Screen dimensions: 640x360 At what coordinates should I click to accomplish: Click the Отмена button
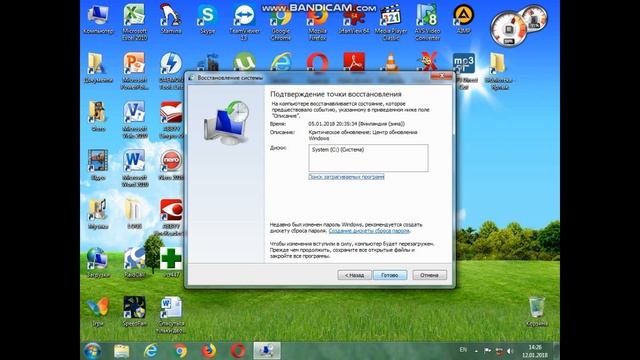click(x=429, y=275)
